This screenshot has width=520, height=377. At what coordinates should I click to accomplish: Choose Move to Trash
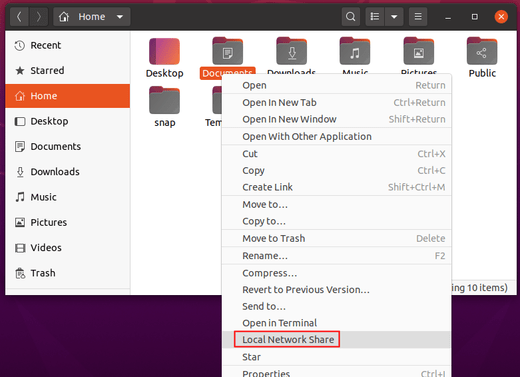coord(337,239)
